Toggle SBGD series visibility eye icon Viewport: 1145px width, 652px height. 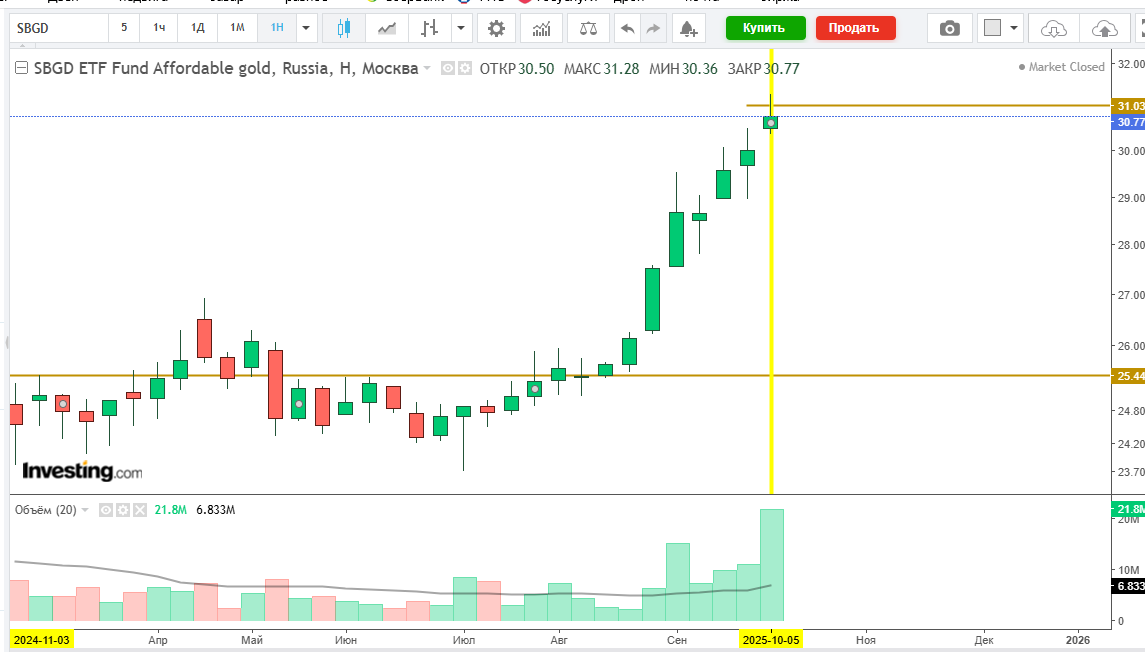point(448,68)
